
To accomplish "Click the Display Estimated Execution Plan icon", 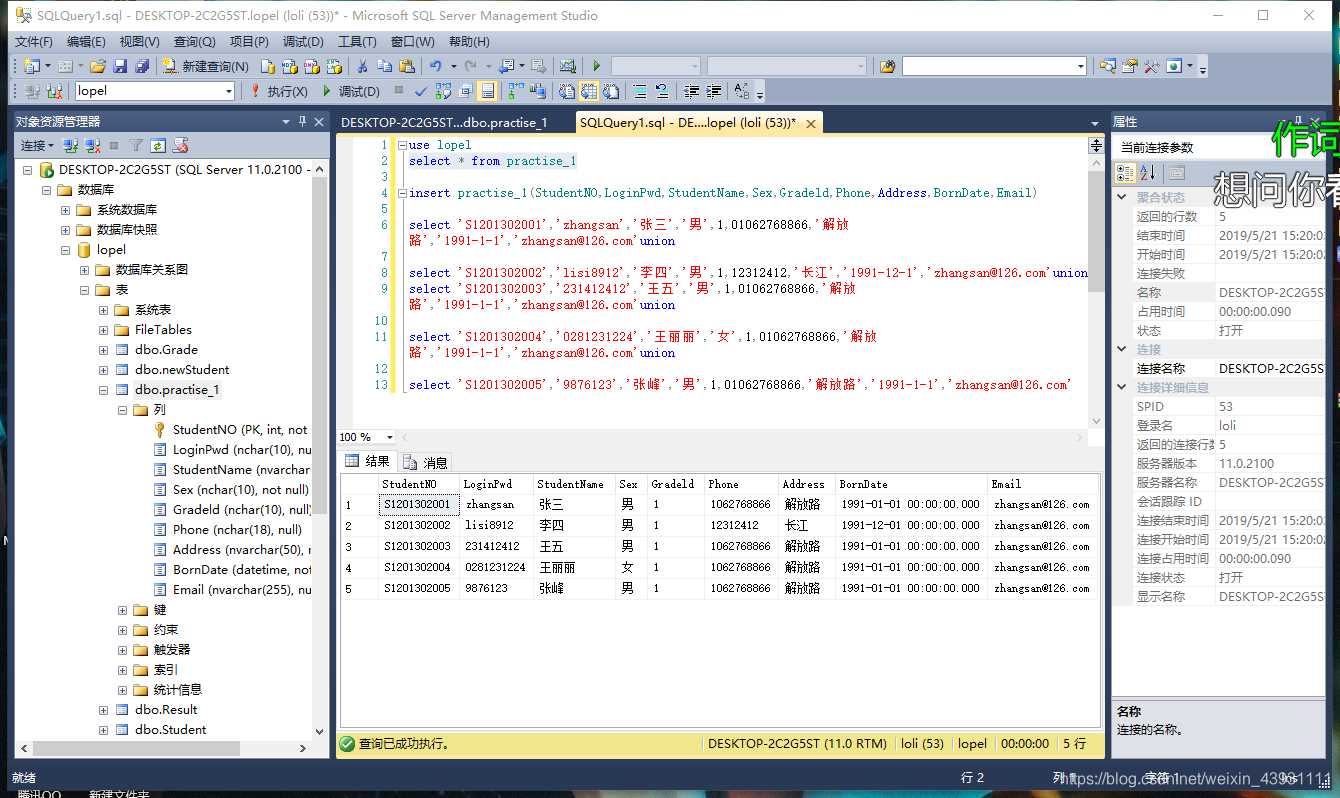I will (x=443, y=91).
